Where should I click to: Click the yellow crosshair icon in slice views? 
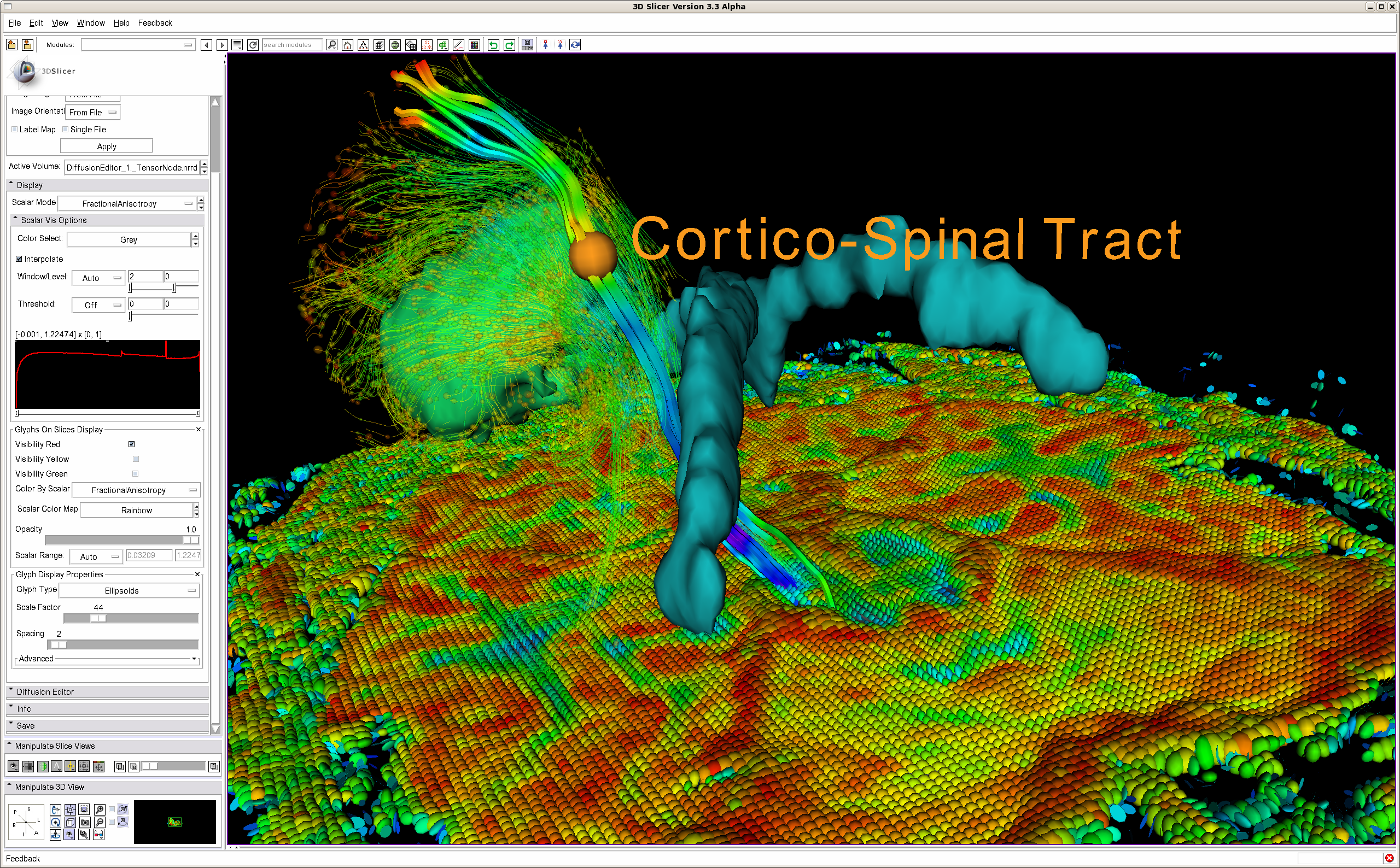(70, 766)
